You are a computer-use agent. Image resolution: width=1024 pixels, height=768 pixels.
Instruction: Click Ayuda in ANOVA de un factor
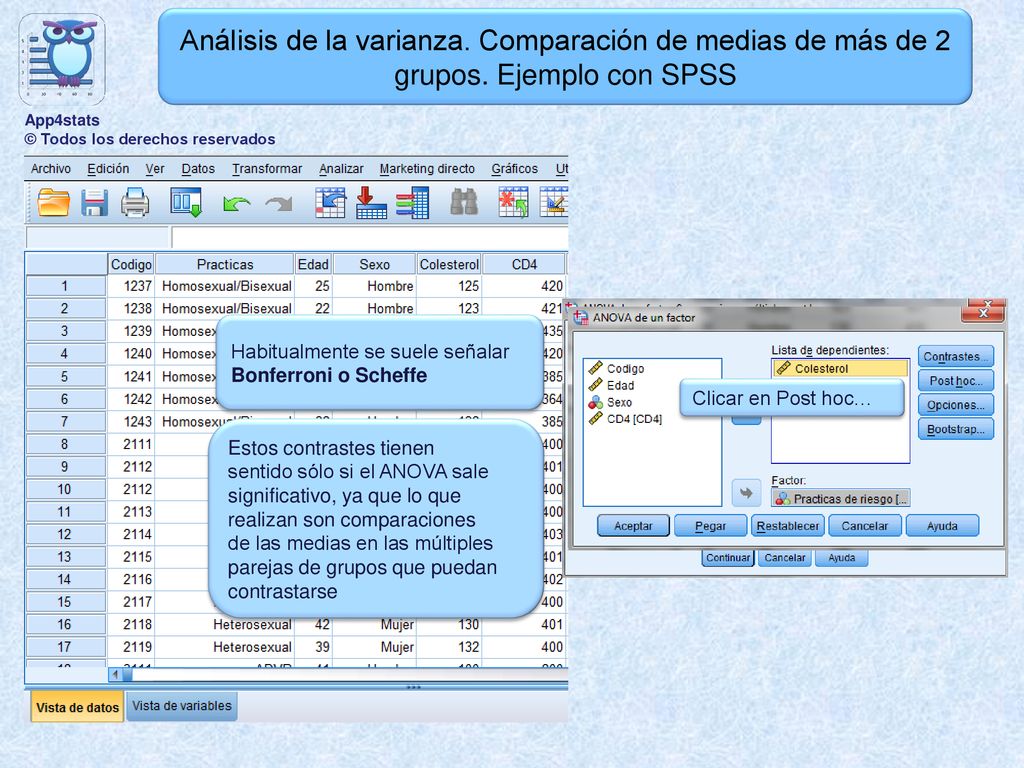942,526
